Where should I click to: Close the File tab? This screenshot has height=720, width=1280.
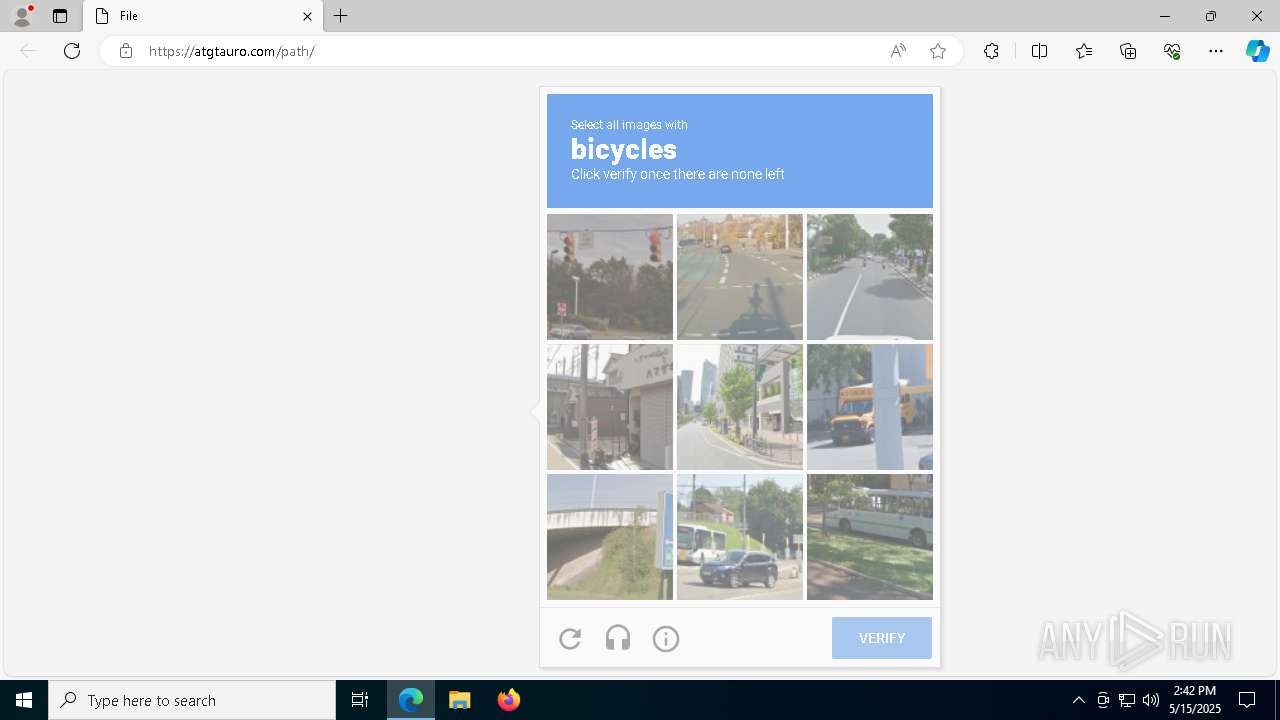tap(307, 16)
